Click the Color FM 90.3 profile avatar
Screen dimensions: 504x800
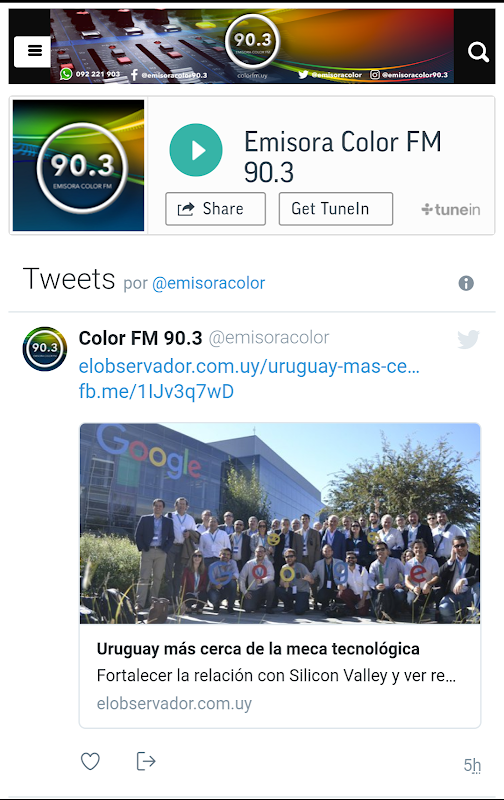(45, 349)
